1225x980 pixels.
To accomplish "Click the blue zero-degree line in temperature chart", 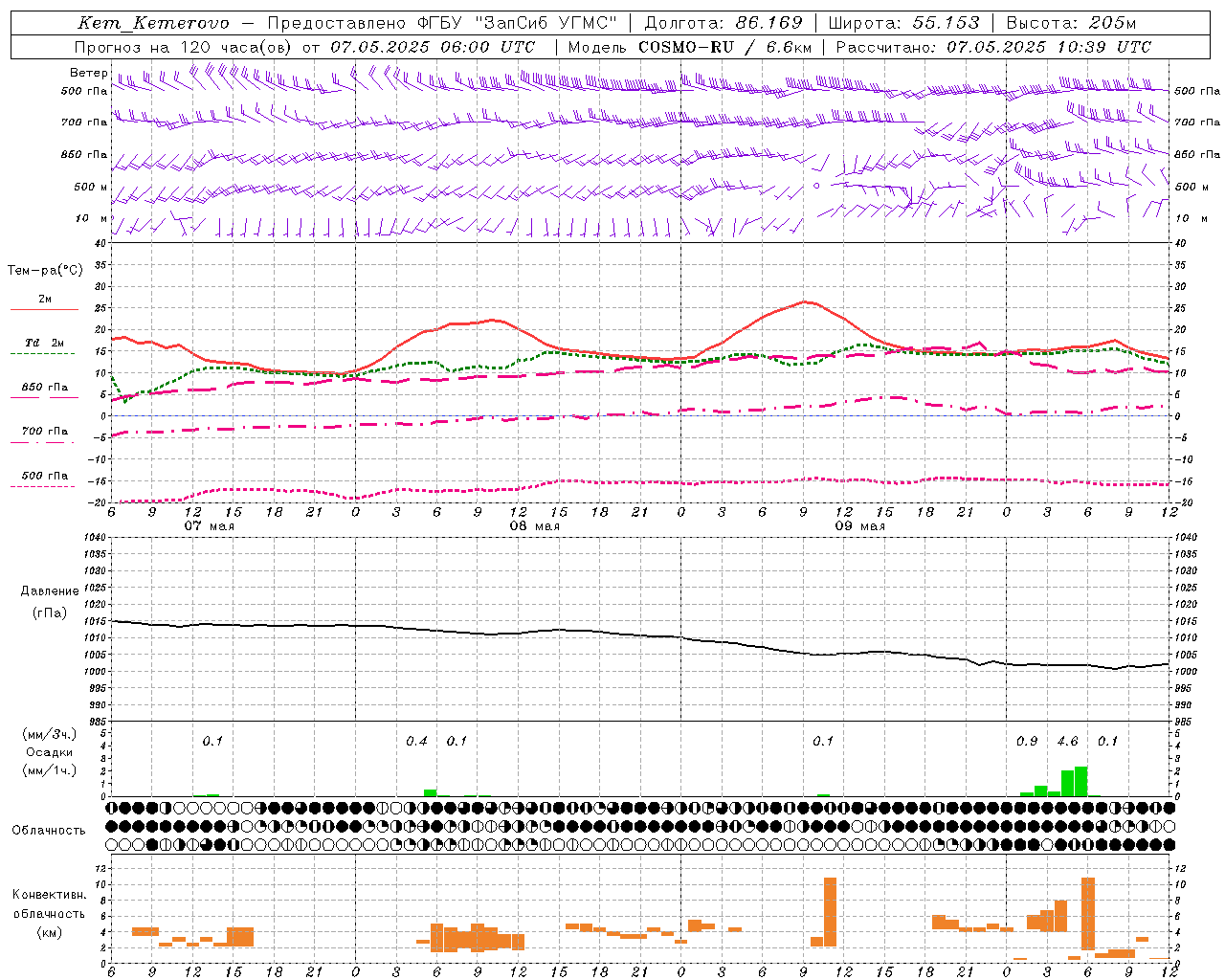I will point(640,415).
